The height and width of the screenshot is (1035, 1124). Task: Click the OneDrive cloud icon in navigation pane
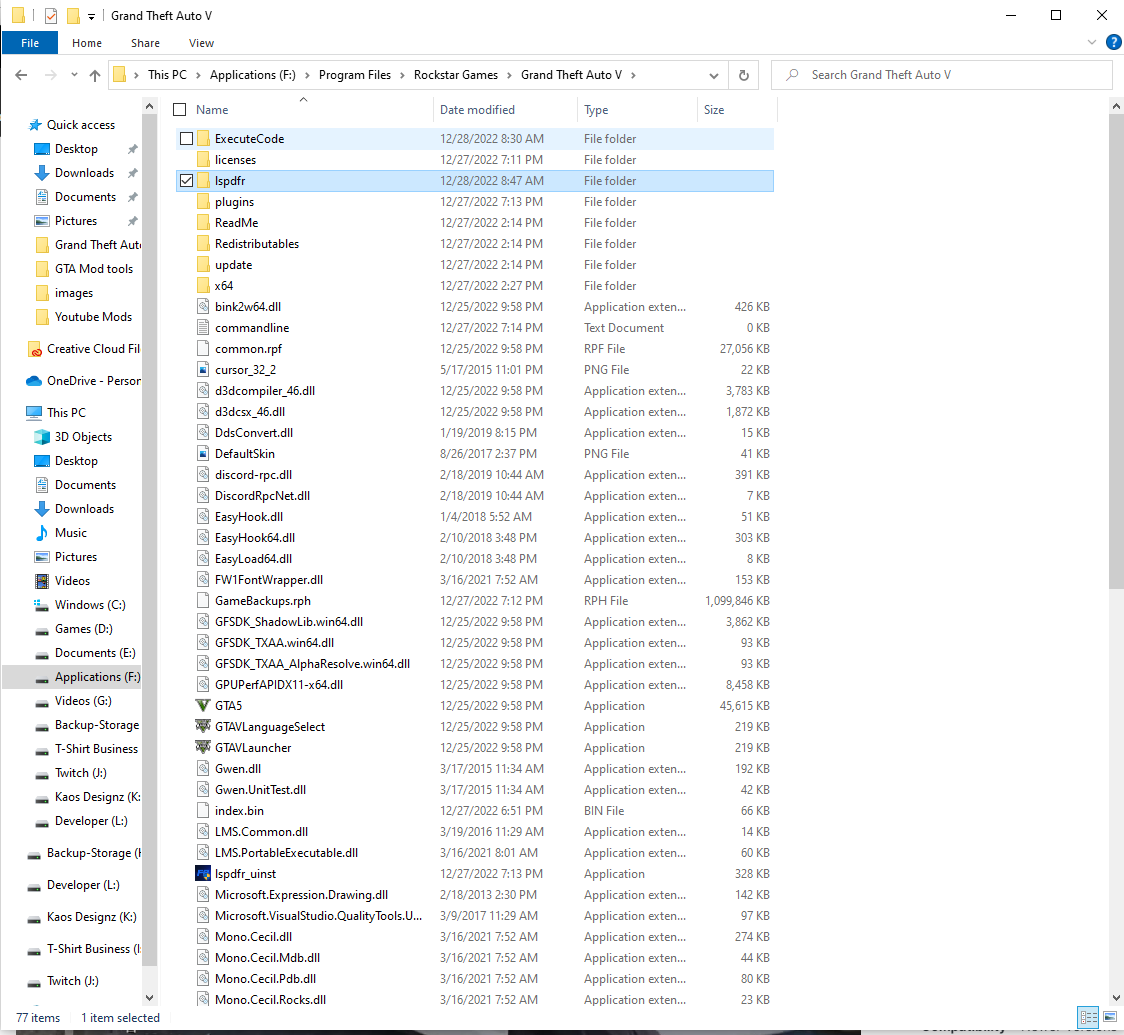(x=35, y=381)
